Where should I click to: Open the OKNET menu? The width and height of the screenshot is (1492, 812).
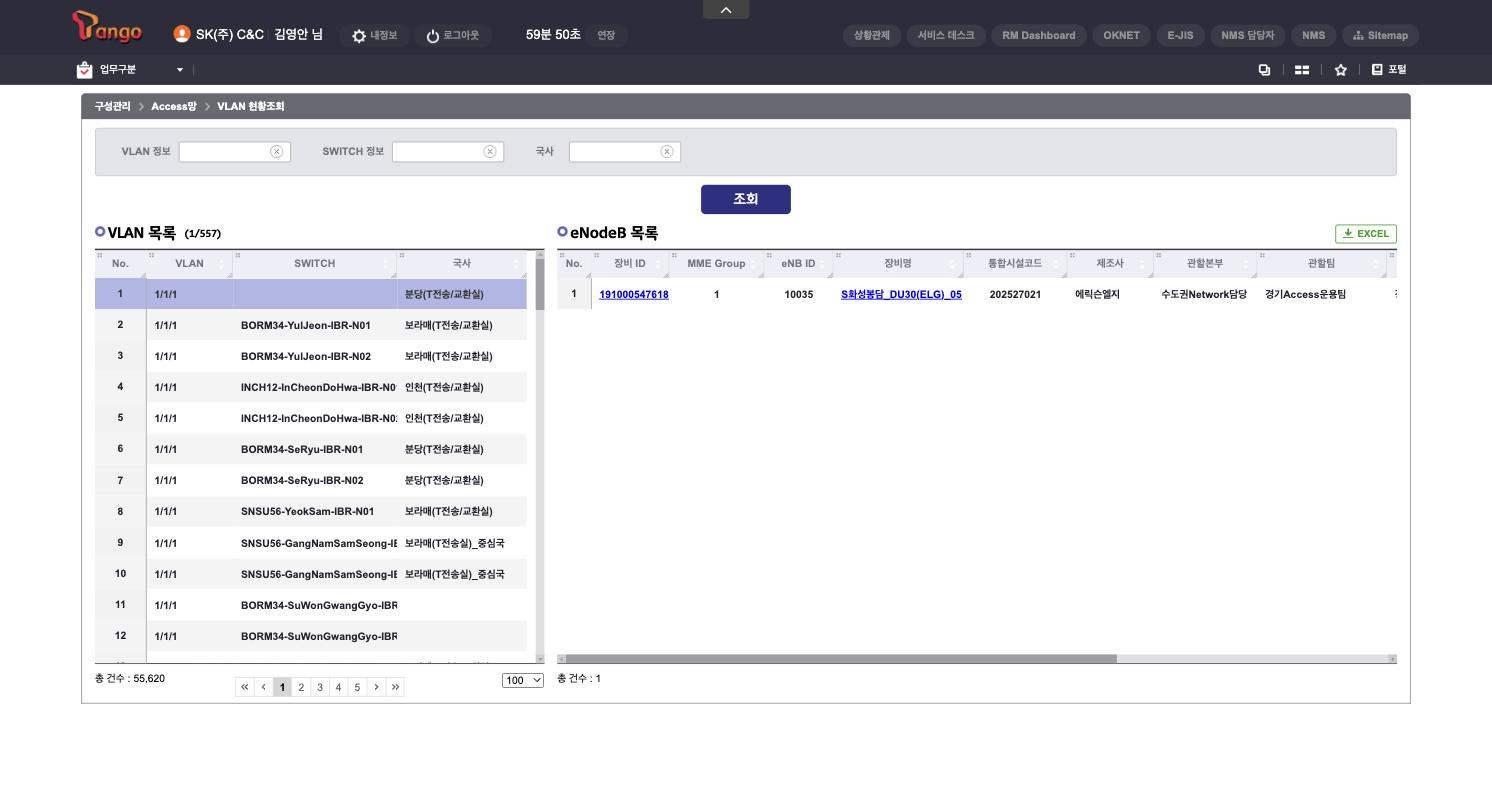point(1121,35)
